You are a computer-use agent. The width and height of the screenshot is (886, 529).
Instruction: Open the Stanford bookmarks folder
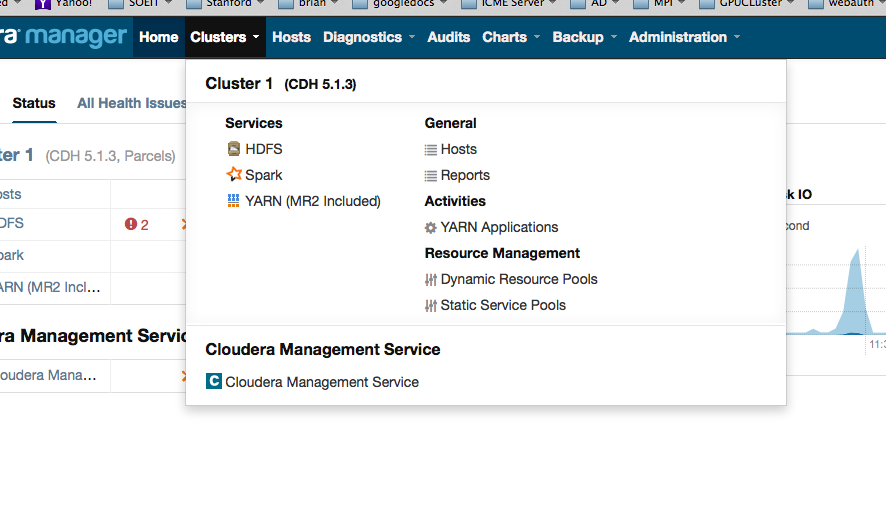225,3
